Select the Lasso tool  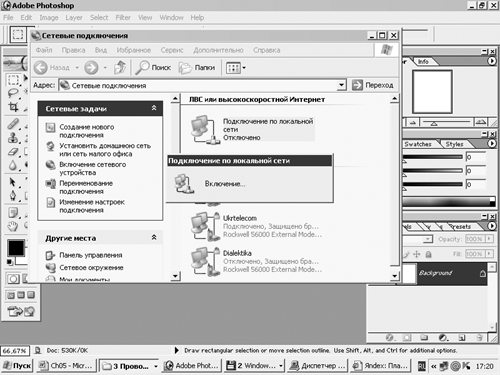(13, 94)
